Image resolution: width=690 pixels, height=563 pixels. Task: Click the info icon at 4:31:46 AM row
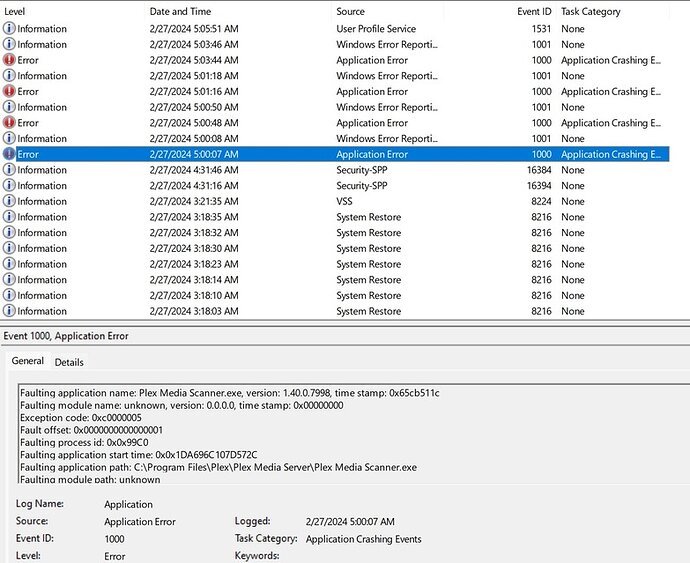coord(9,169)
